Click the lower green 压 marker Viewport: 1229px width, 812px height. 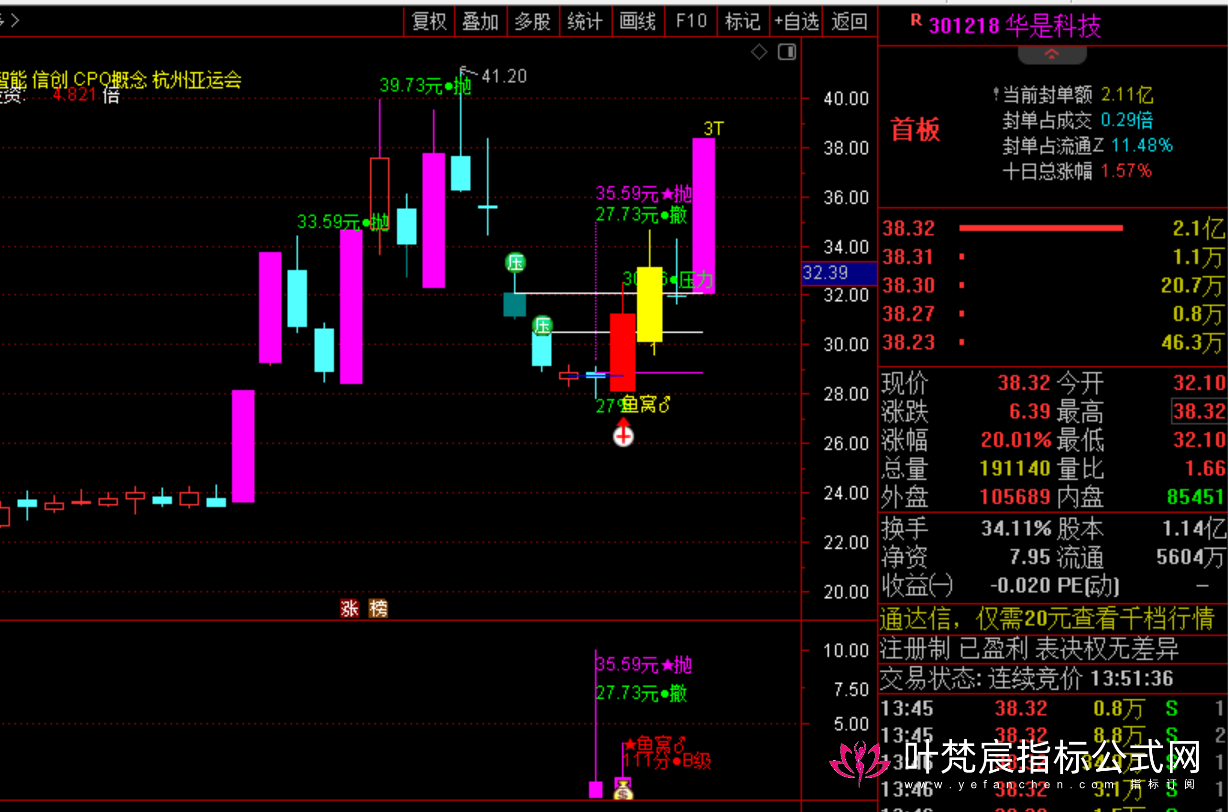(542, 325)
